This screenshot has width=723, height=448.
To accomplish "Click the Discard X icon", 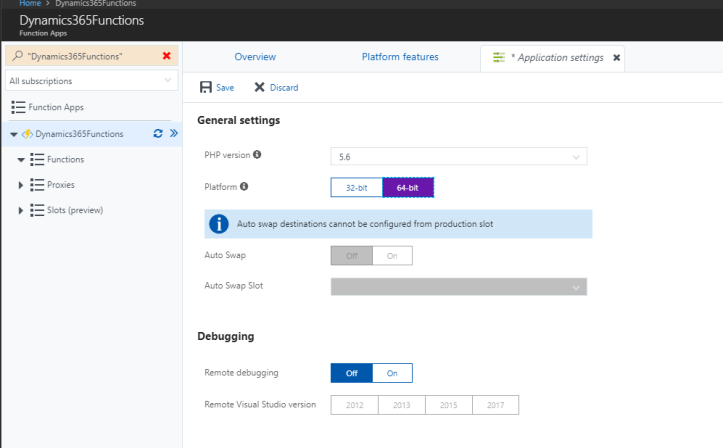I will point(260,87).
